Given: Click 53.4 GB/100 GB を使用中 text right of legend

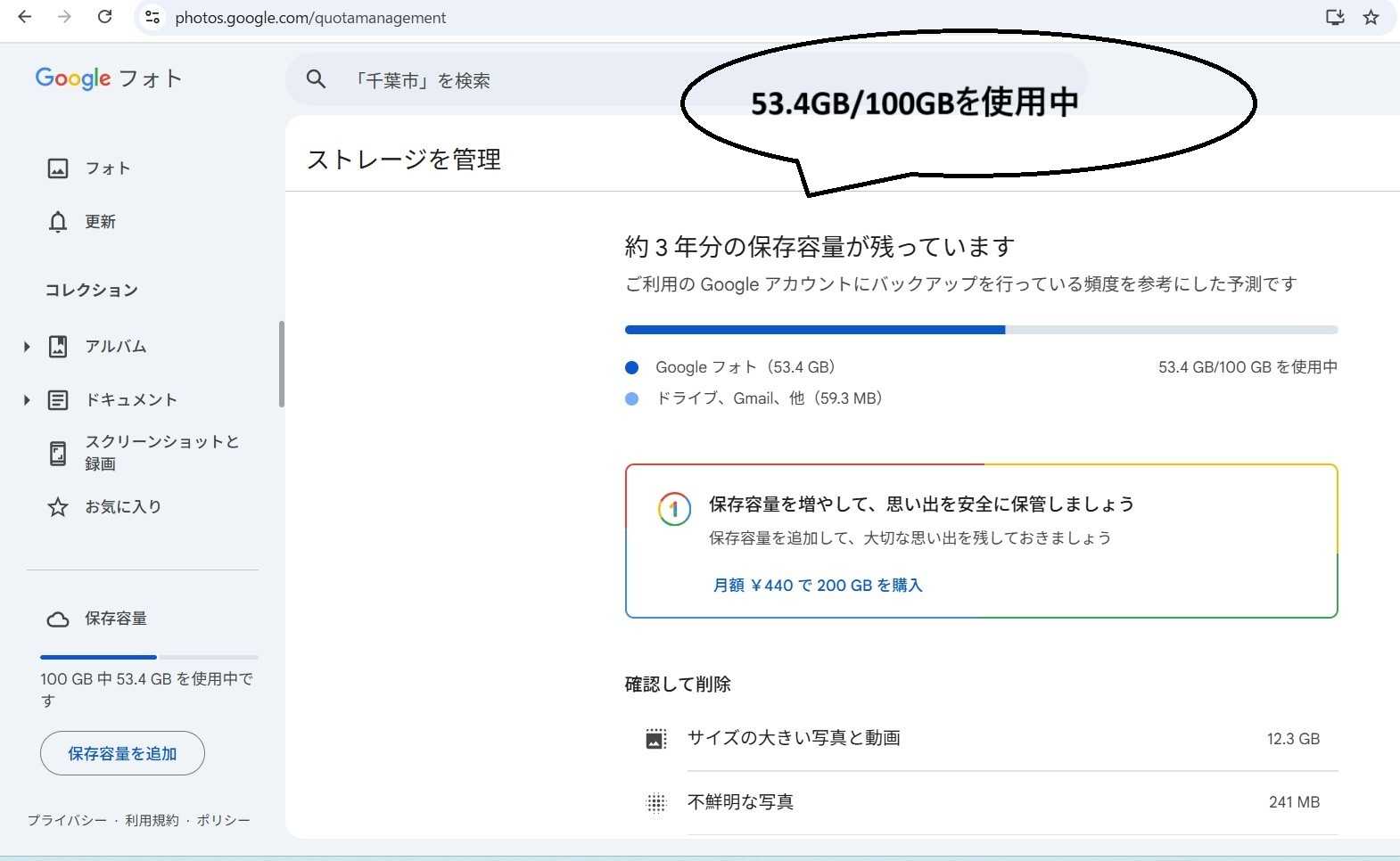Looking at the screenshot, I should tap(1248, 367).
